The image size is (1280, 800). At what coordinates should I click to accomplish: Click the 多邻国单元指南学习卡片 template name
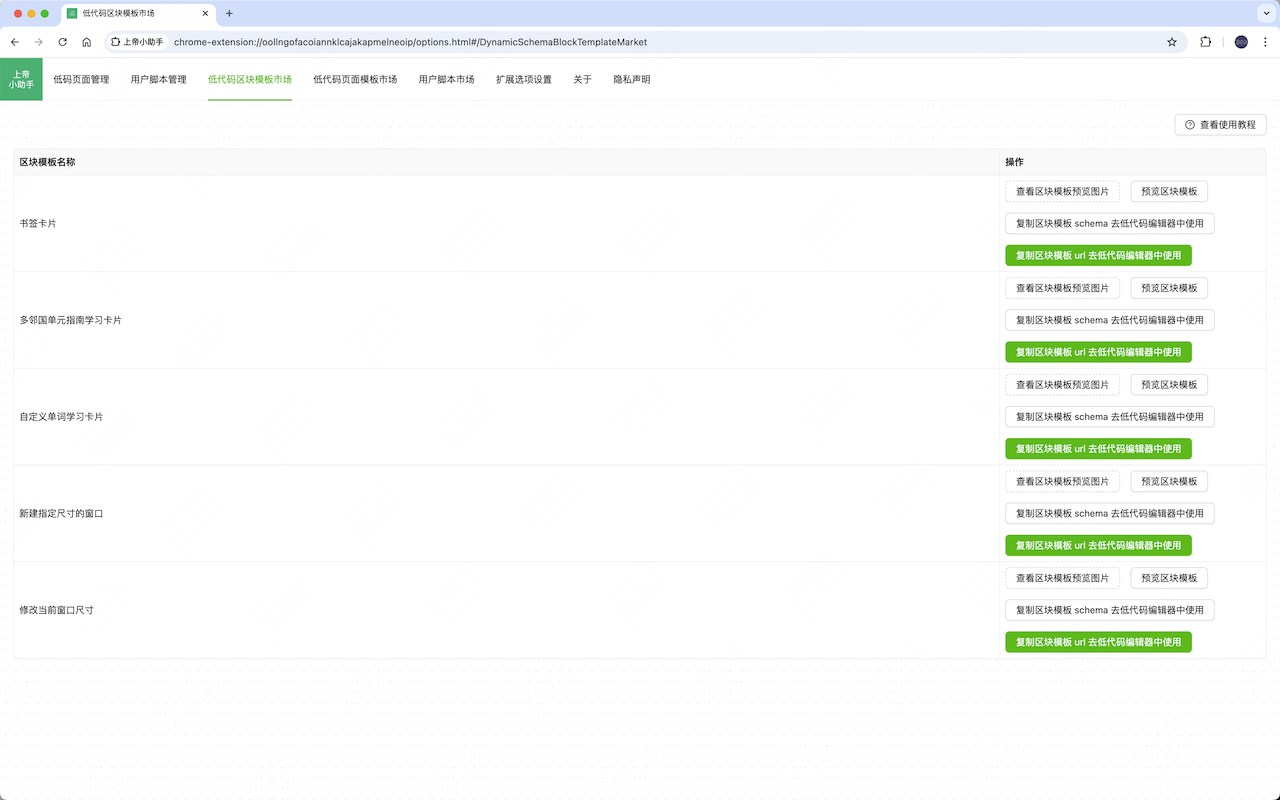point(71,320)
